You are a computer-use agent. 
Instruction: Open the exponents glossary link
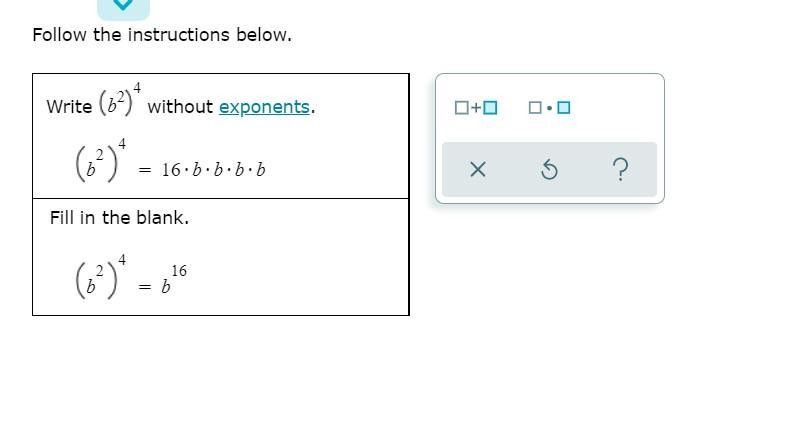(265, 107)
